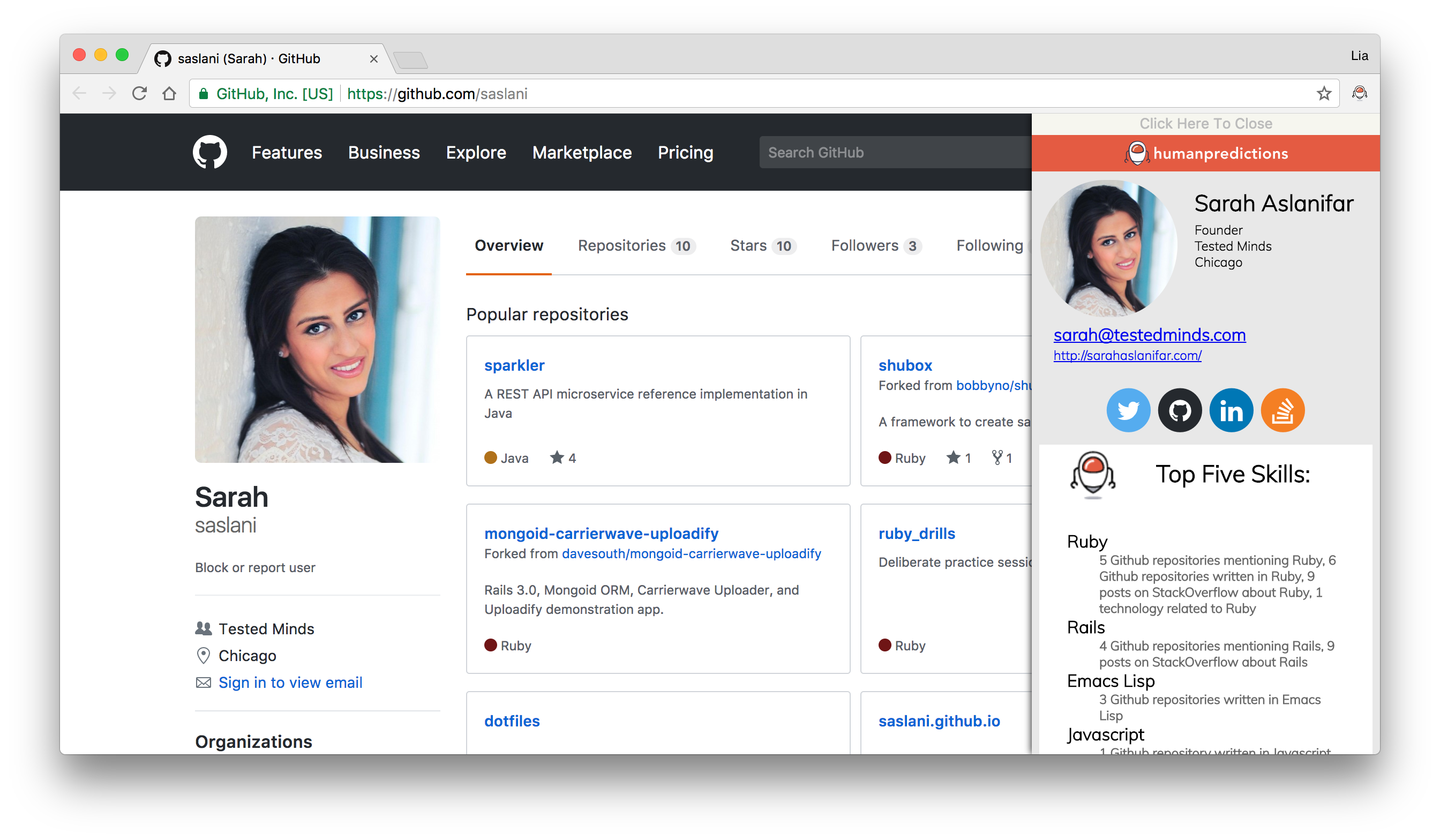Switch to the Following tab
The image size is (1440, 840).
989,246
